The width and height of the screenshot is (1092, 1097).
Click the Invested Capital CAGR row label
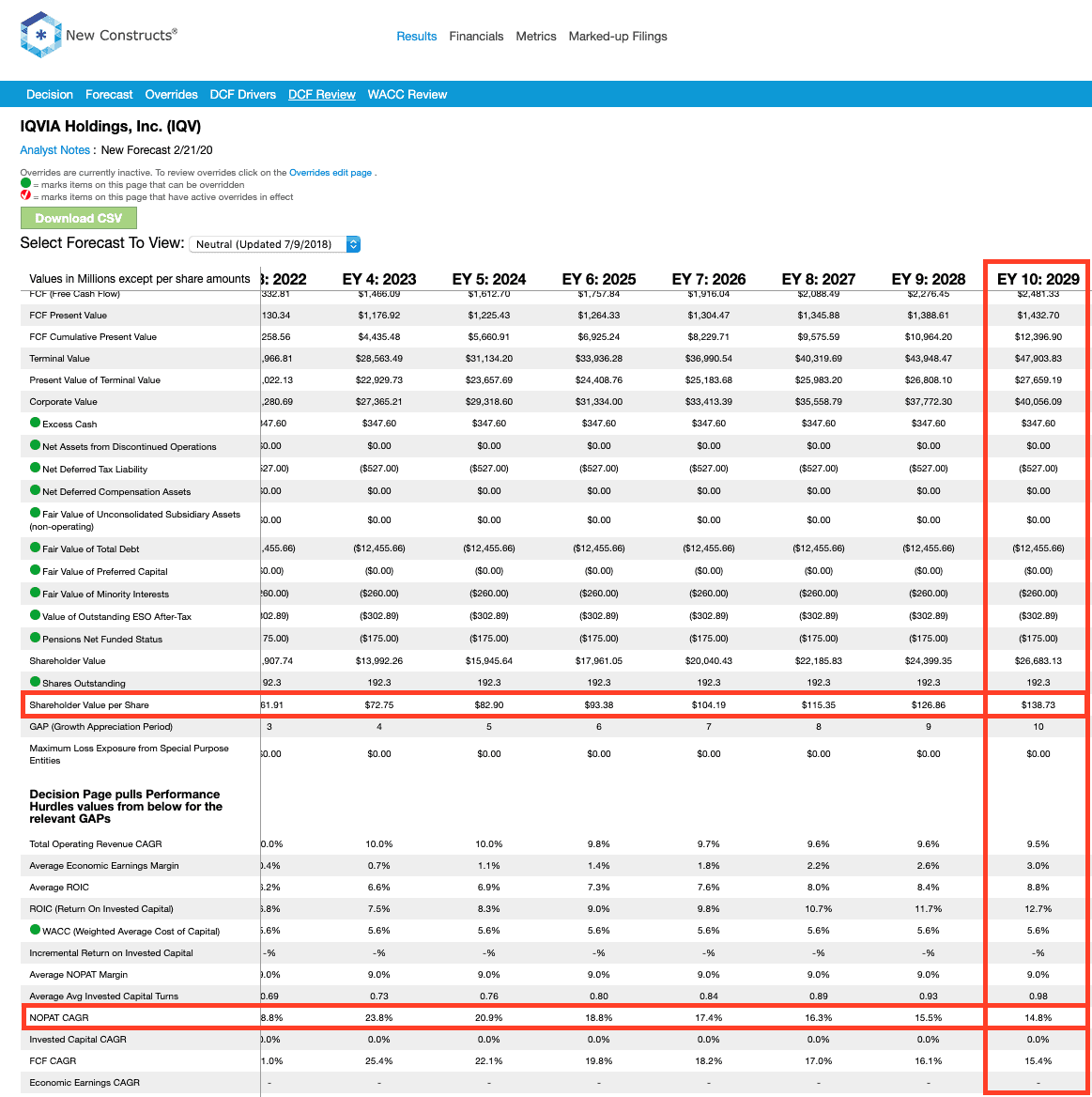pos(78,1040)
